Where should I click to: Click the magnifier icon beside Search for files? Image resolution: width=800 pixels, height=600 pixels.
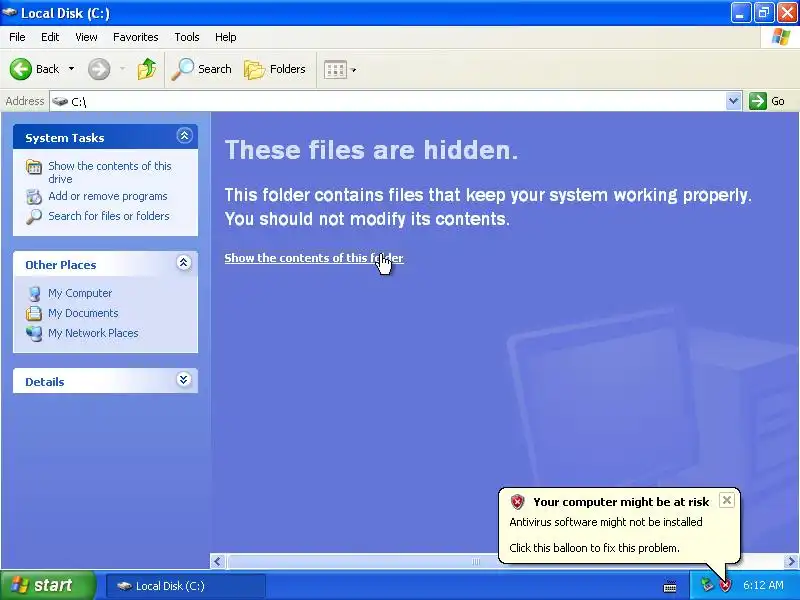pos(34,216)
